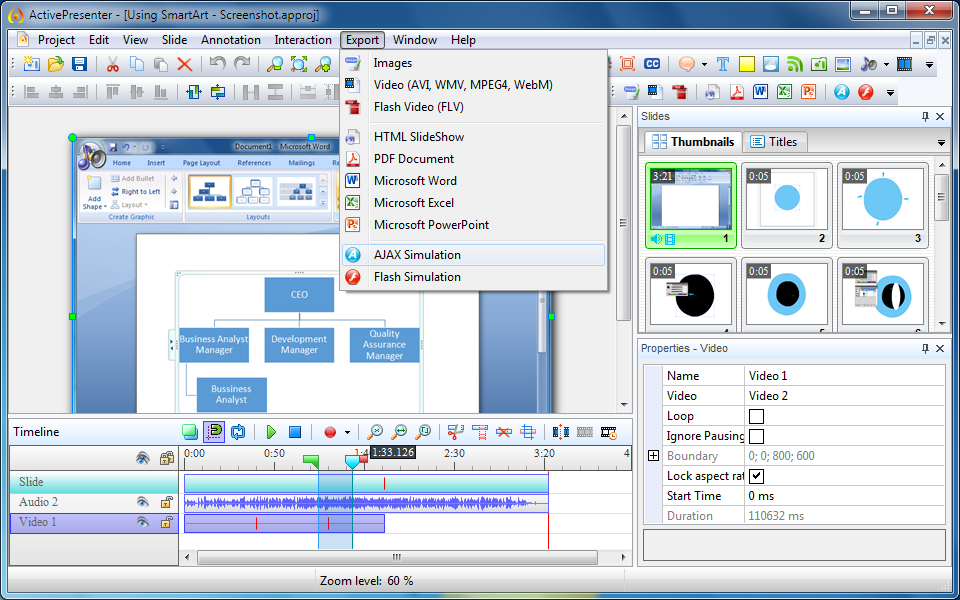Open the Closed Captions editor
The width and height of the screenshot is (960, 600).
(651, 63)
